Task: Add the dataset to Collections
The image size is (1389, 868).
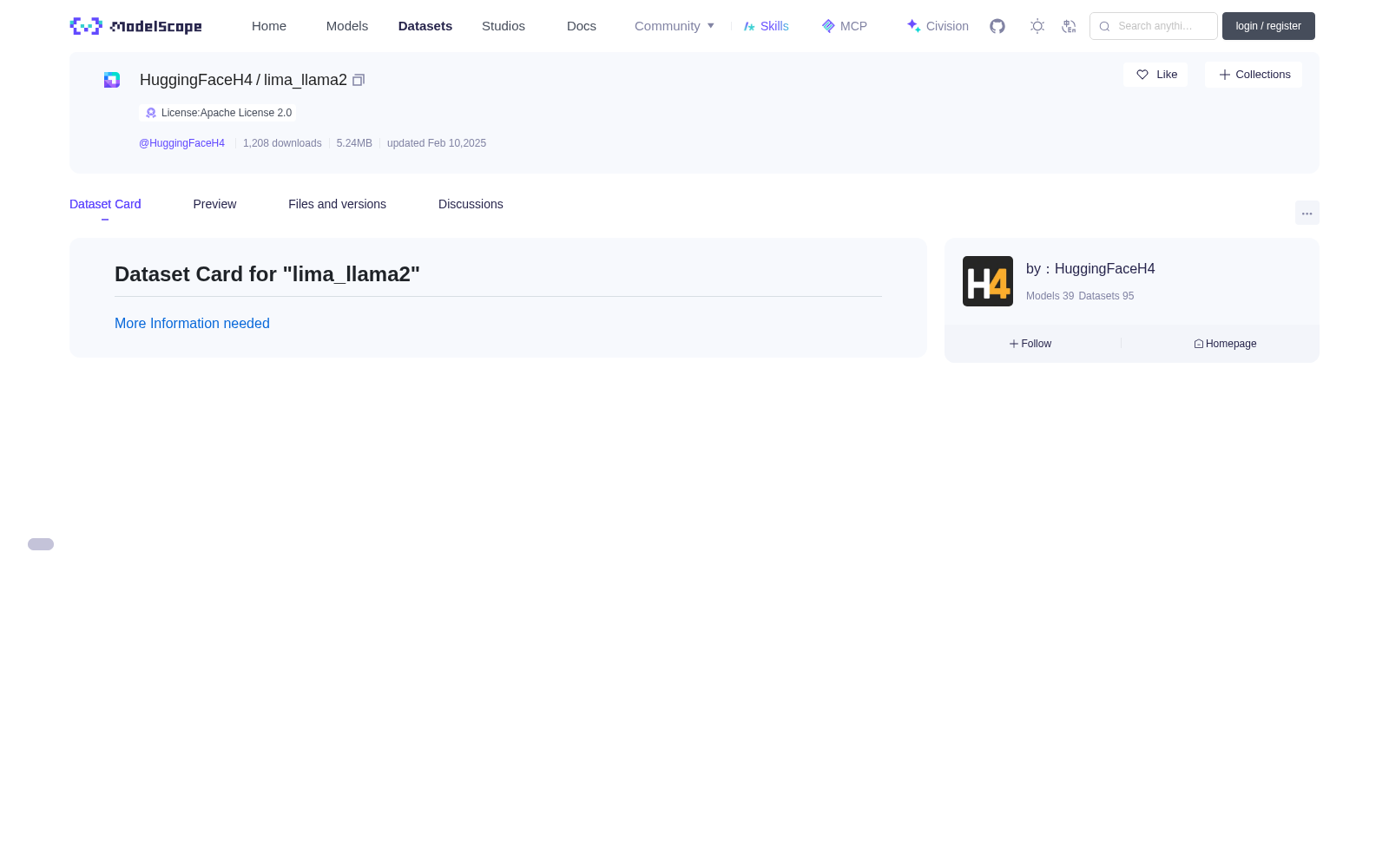Action: pos(1254,75)
